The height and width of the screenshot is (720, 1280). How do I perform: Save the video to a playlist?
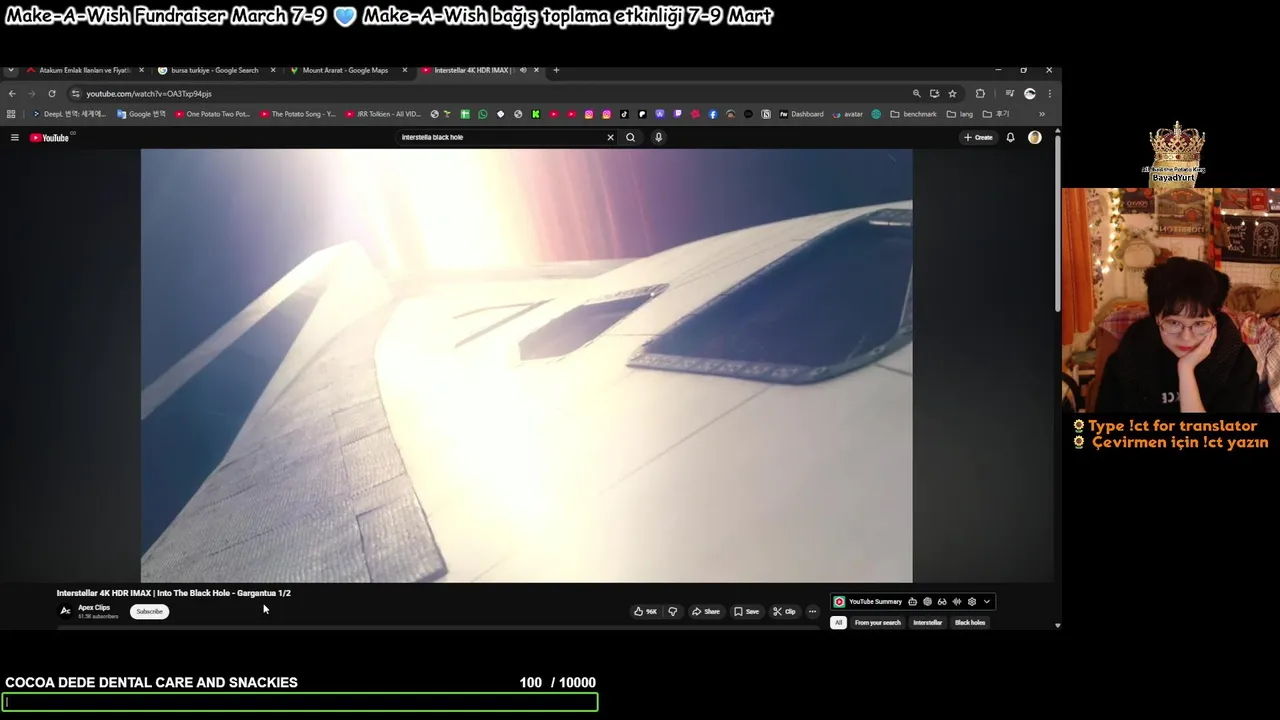click(746, 611)
